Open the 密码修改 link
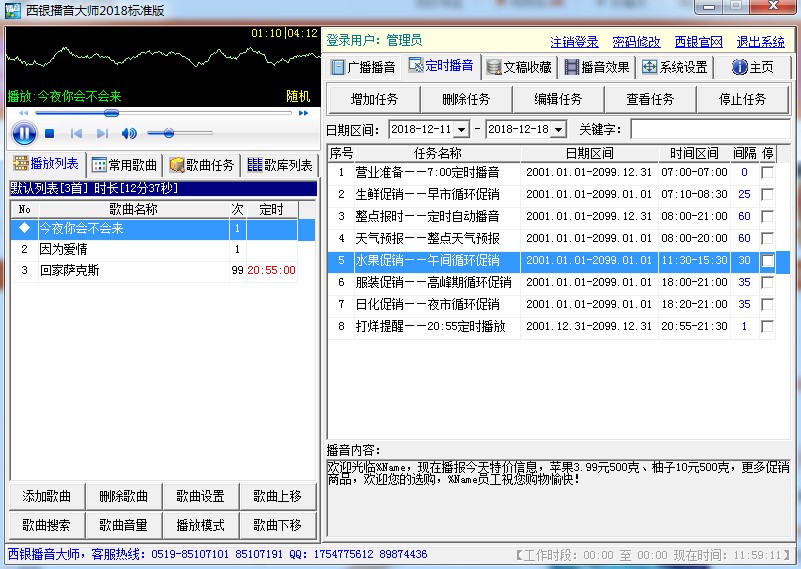801x569 pixels. click(x=636, y=42)
